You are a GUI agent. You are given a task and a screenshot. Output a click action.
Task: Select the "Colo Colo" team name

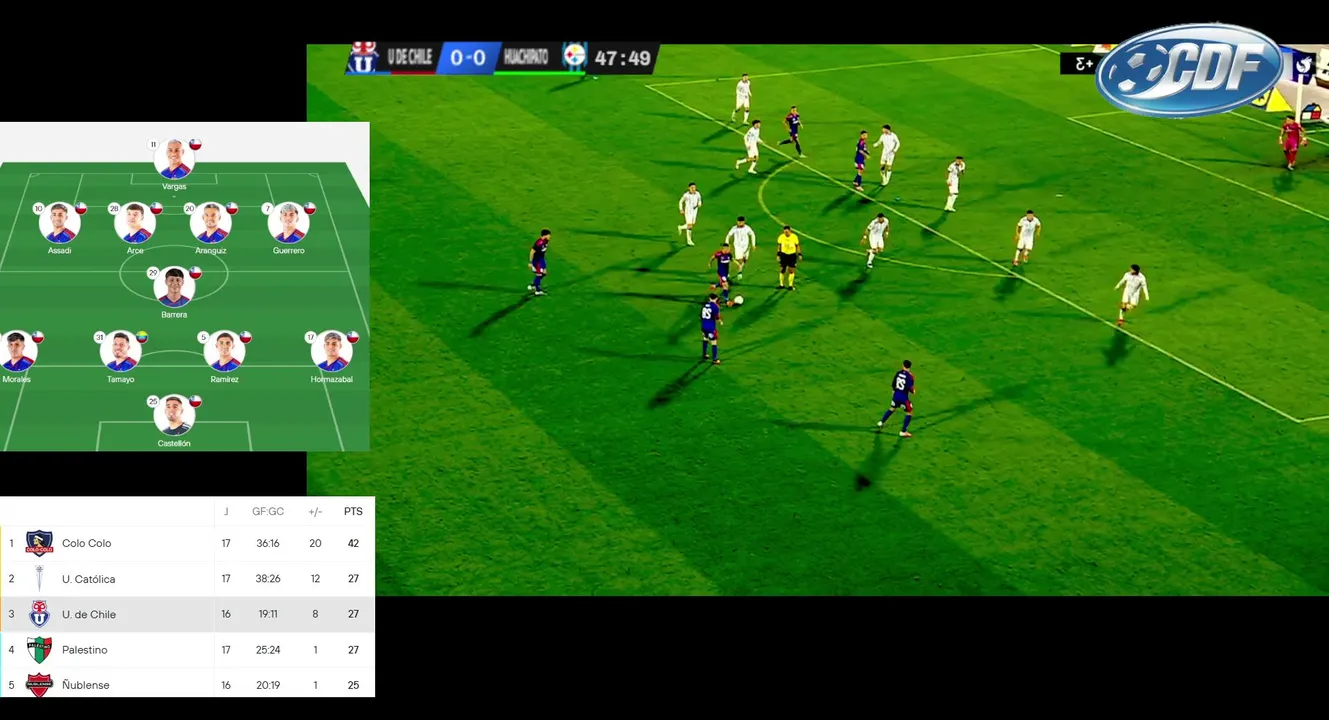87,544
